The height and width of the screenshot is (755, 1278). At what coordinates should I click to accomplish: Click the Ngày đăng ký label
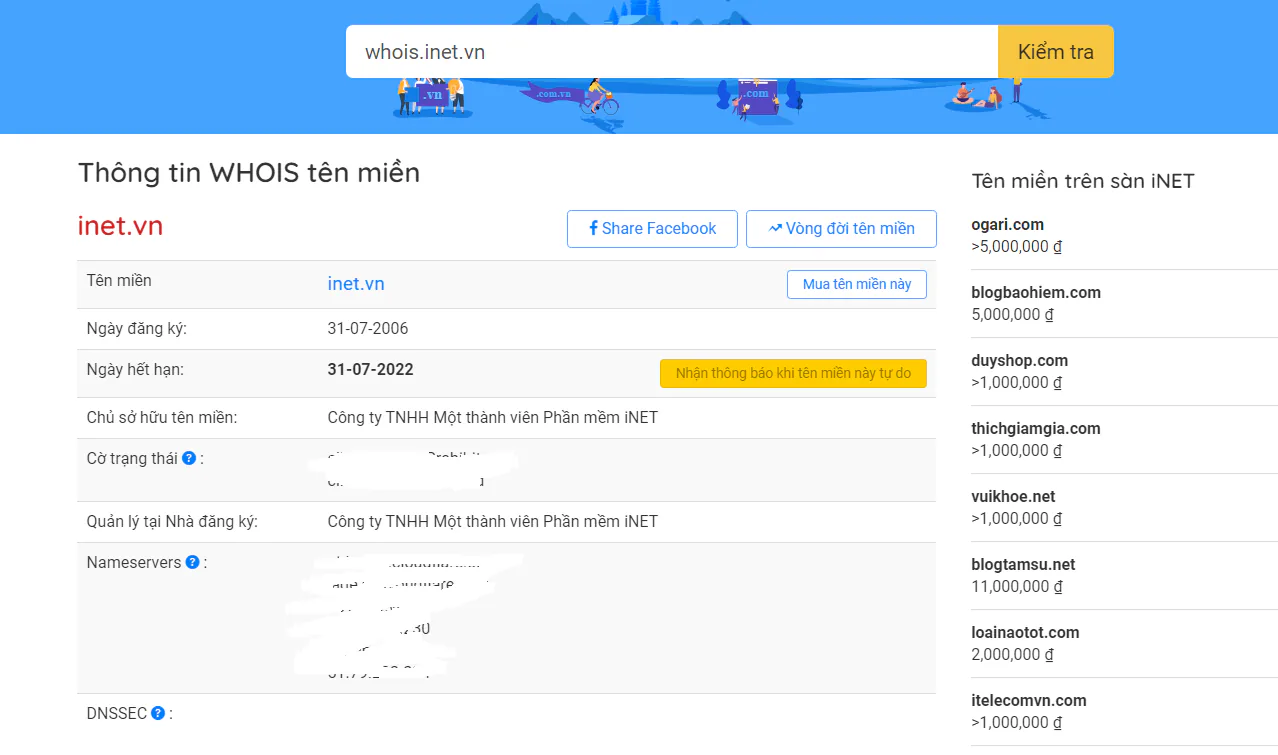[x=137, y=329]
